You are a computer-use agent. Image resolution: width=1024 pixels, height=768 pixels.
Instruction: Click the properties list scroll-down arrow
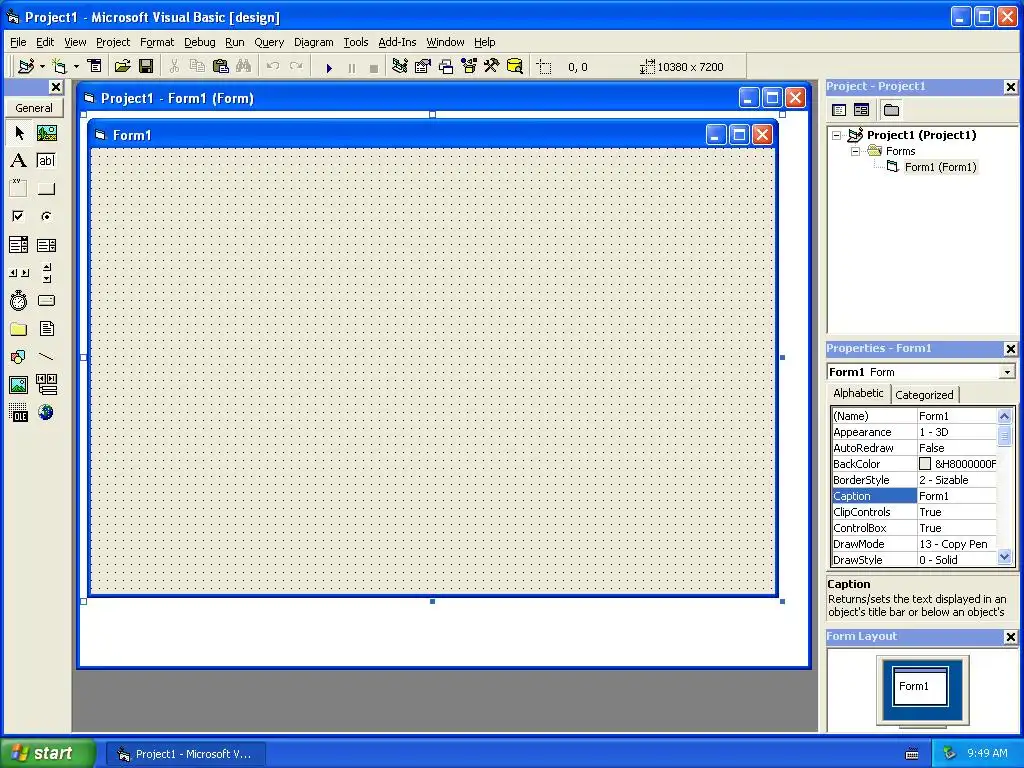coord(1004,557)
